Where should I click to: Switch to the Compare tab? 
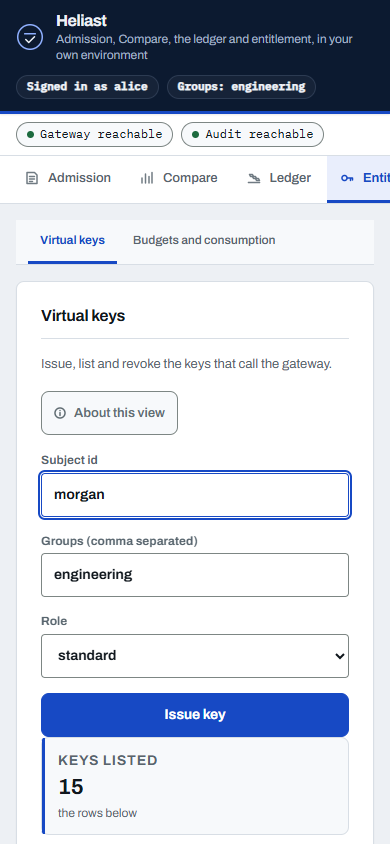pyautogui.click(x=179, y=179)
